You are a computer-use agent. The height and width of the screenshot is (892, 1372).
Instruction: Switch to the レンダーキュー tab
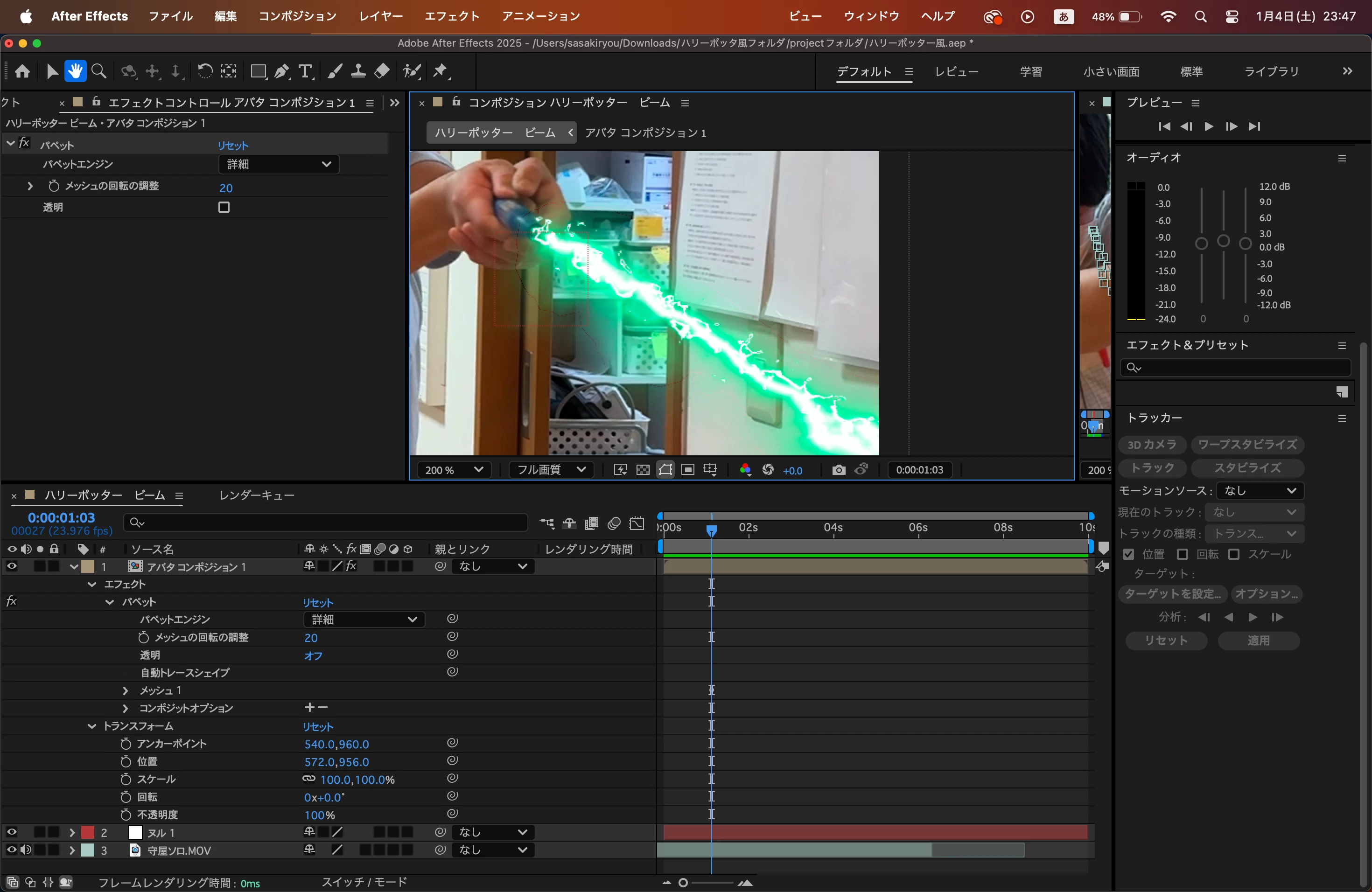coord(257,495)
